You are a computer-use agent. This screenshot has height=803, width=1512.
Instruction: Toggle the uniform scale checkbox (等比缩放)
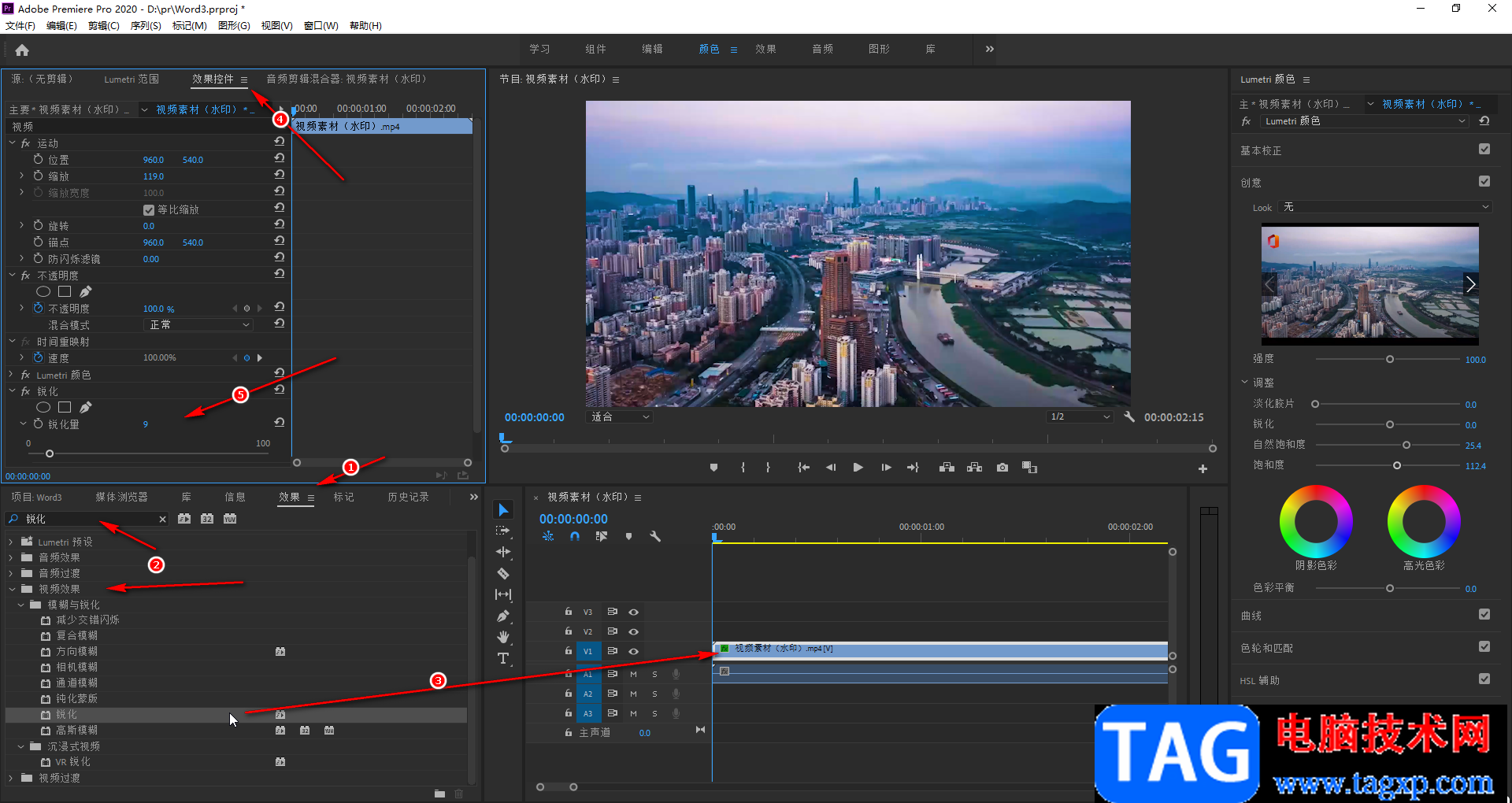click(149, 210)
